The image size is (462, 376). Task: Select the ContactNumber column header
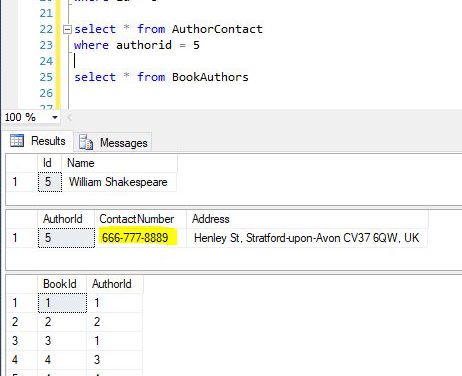click(x=140, y=219)
